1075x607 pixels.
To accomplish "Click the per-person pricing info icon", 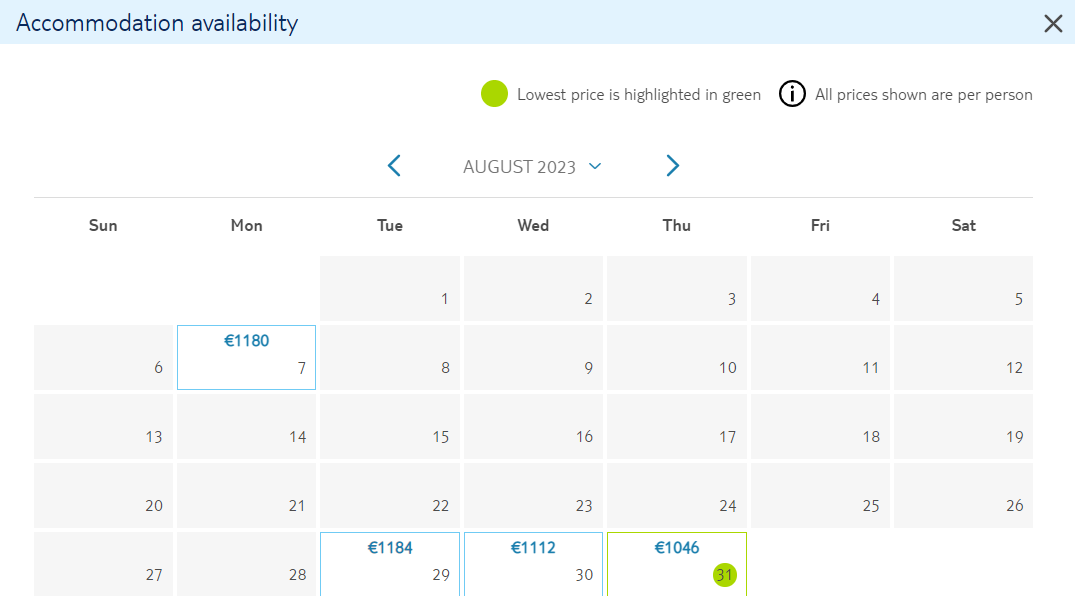I will 792,94.
